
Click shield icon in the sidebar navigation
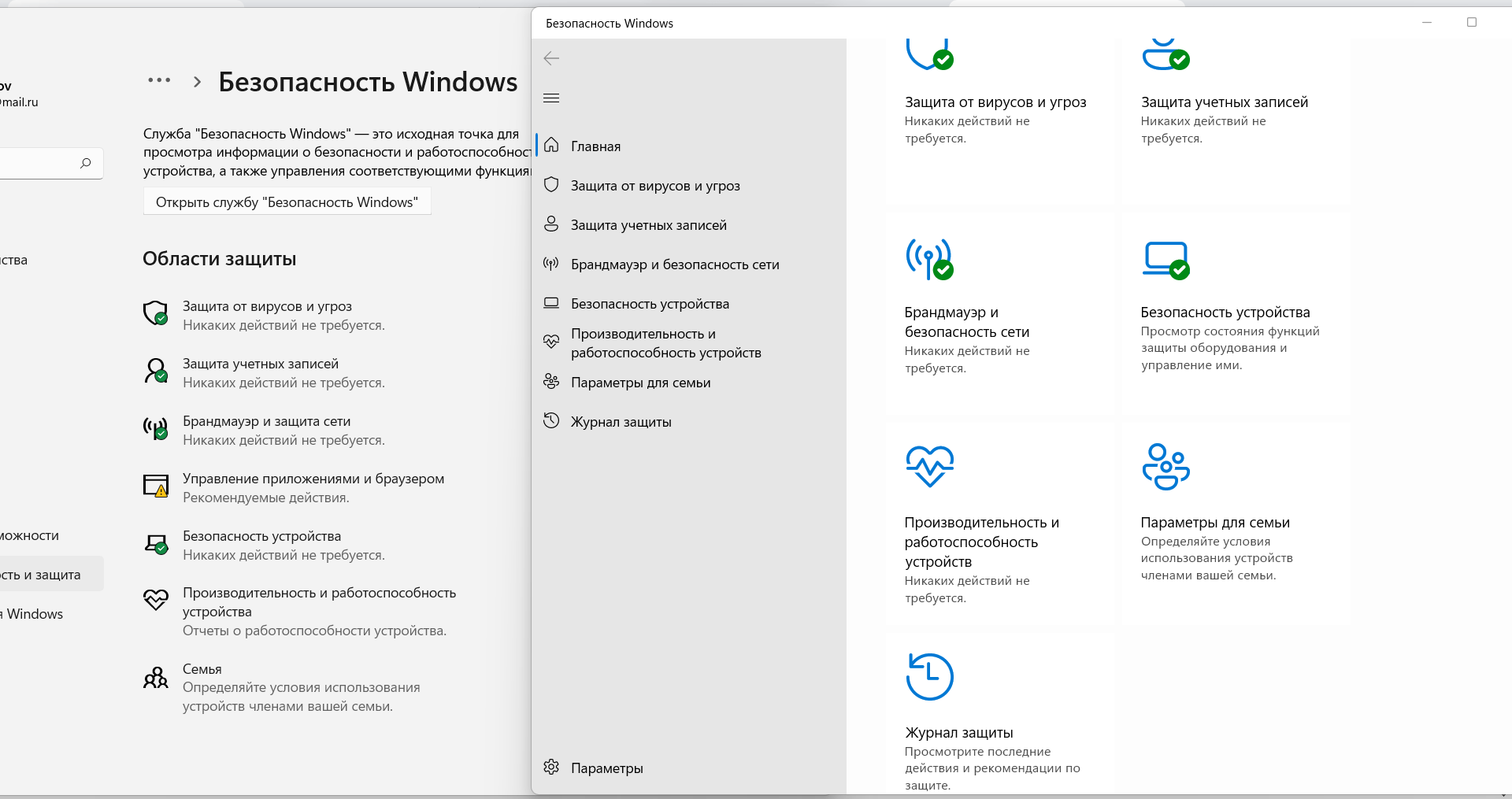point(551,185)
